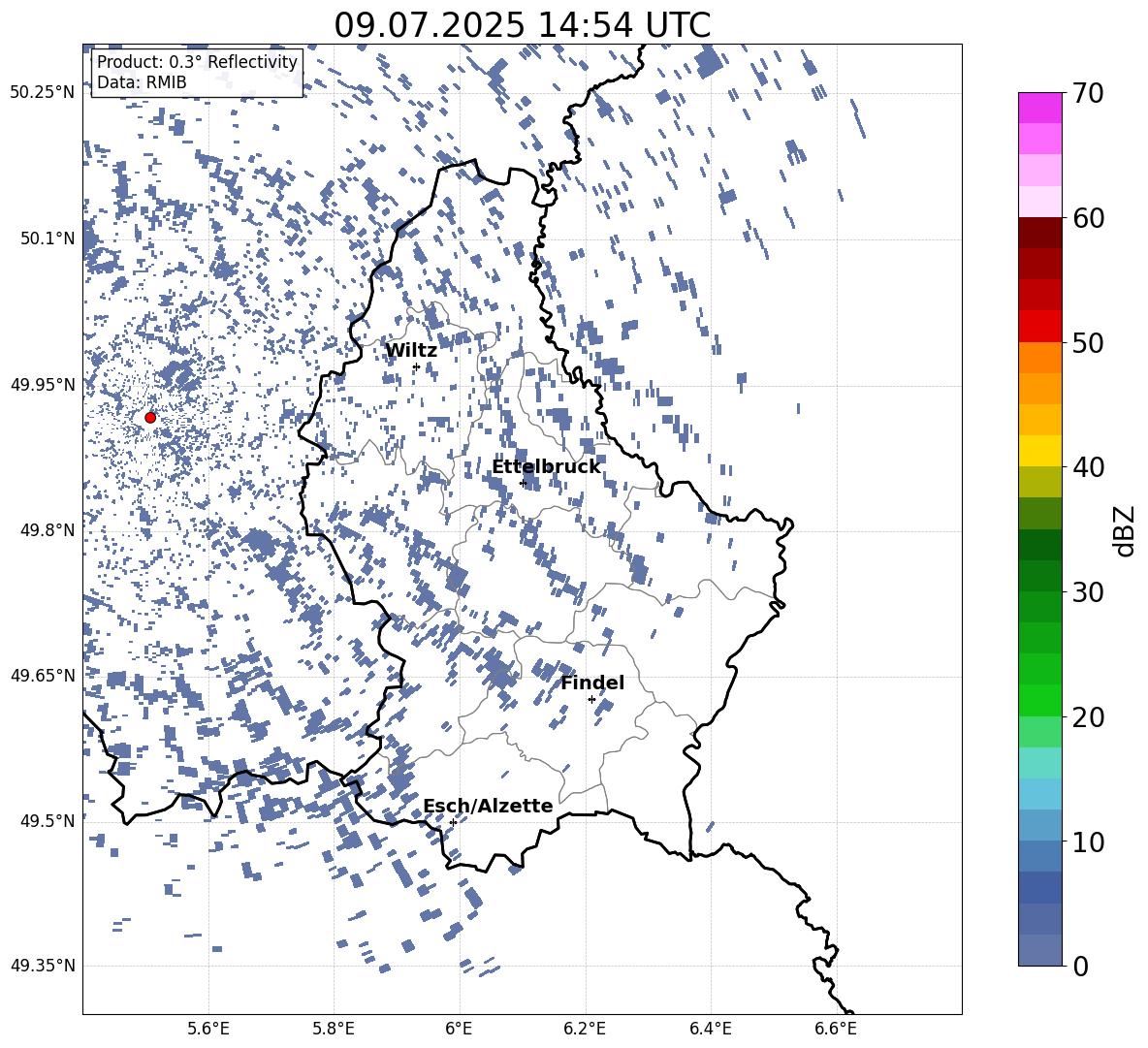Viewport: 1148px width, 1048px height.
Task: Click the 'Product: 0.3° Reflectivity' label
Action: click(197, 61)
